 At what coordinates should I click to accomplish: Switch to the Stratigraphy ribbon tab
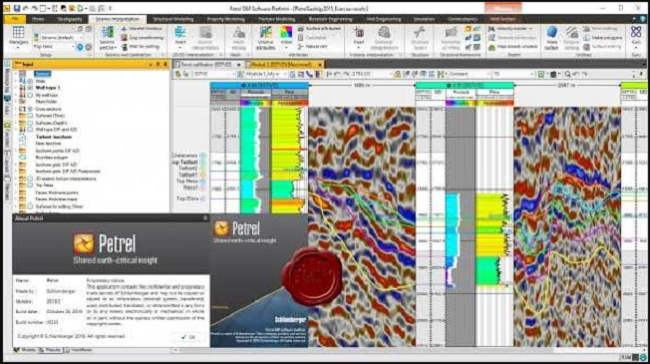click(x=70, y=19)
